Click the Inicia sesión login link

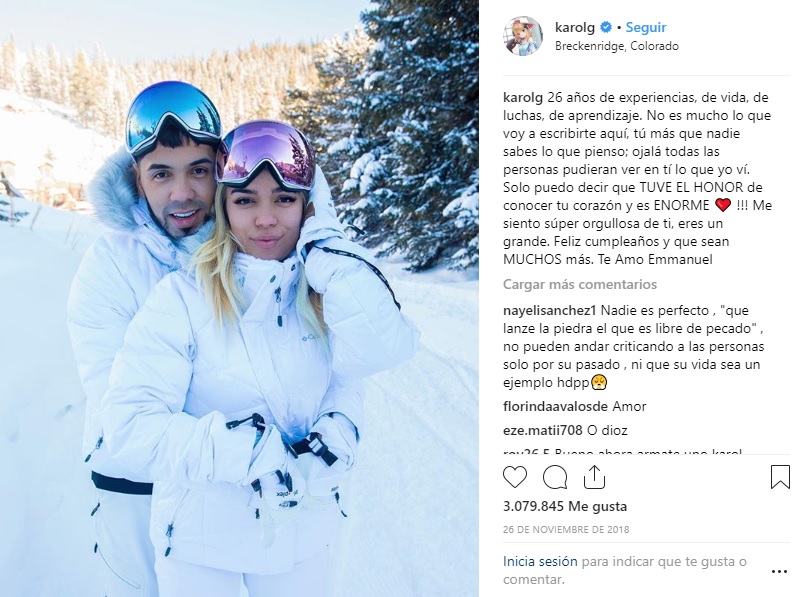click(x=540, y=561)
